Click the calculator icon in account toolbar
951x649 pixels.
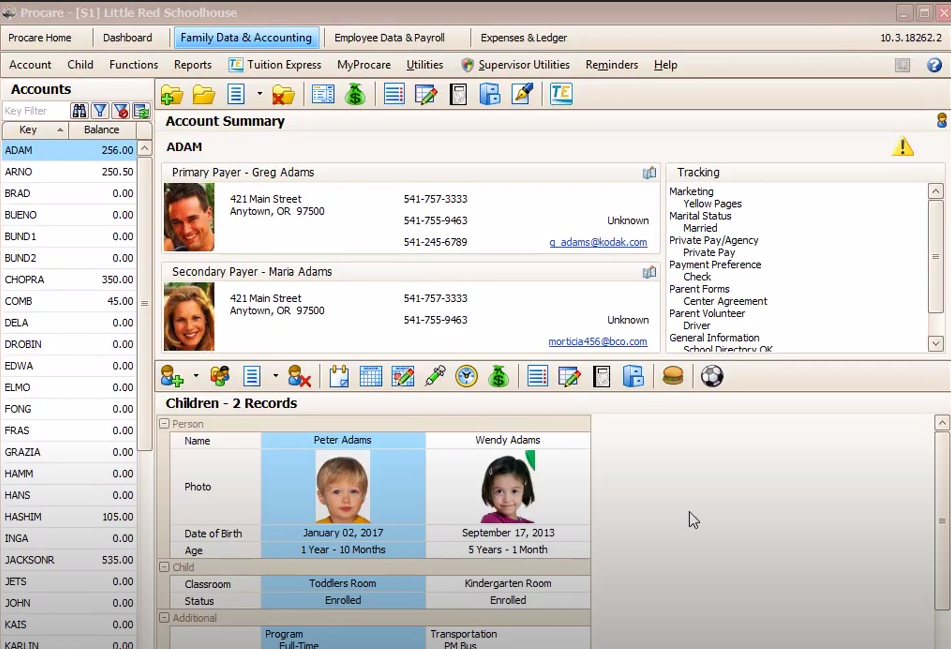[x=459, y=95]
